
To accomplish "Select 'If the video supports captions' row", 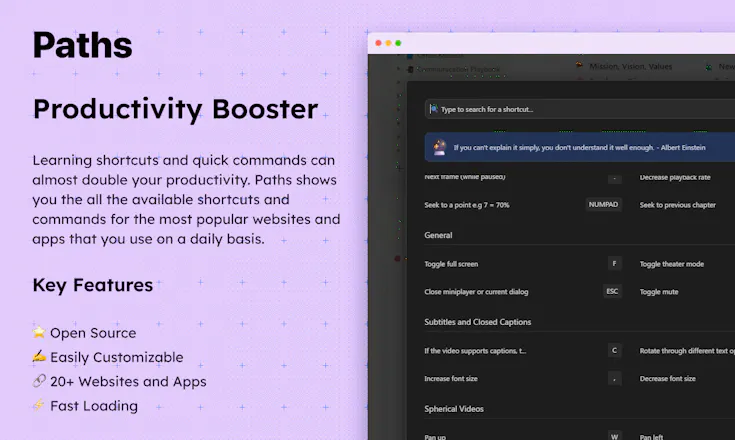I will pyautogui.click(x=475, y=351).
